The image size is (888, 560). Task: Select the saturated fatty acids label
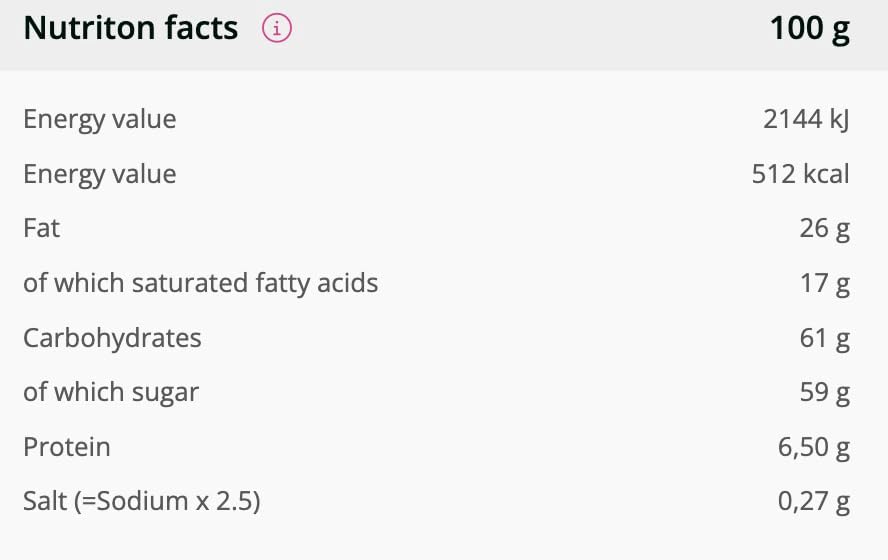[x=200, y=283]
